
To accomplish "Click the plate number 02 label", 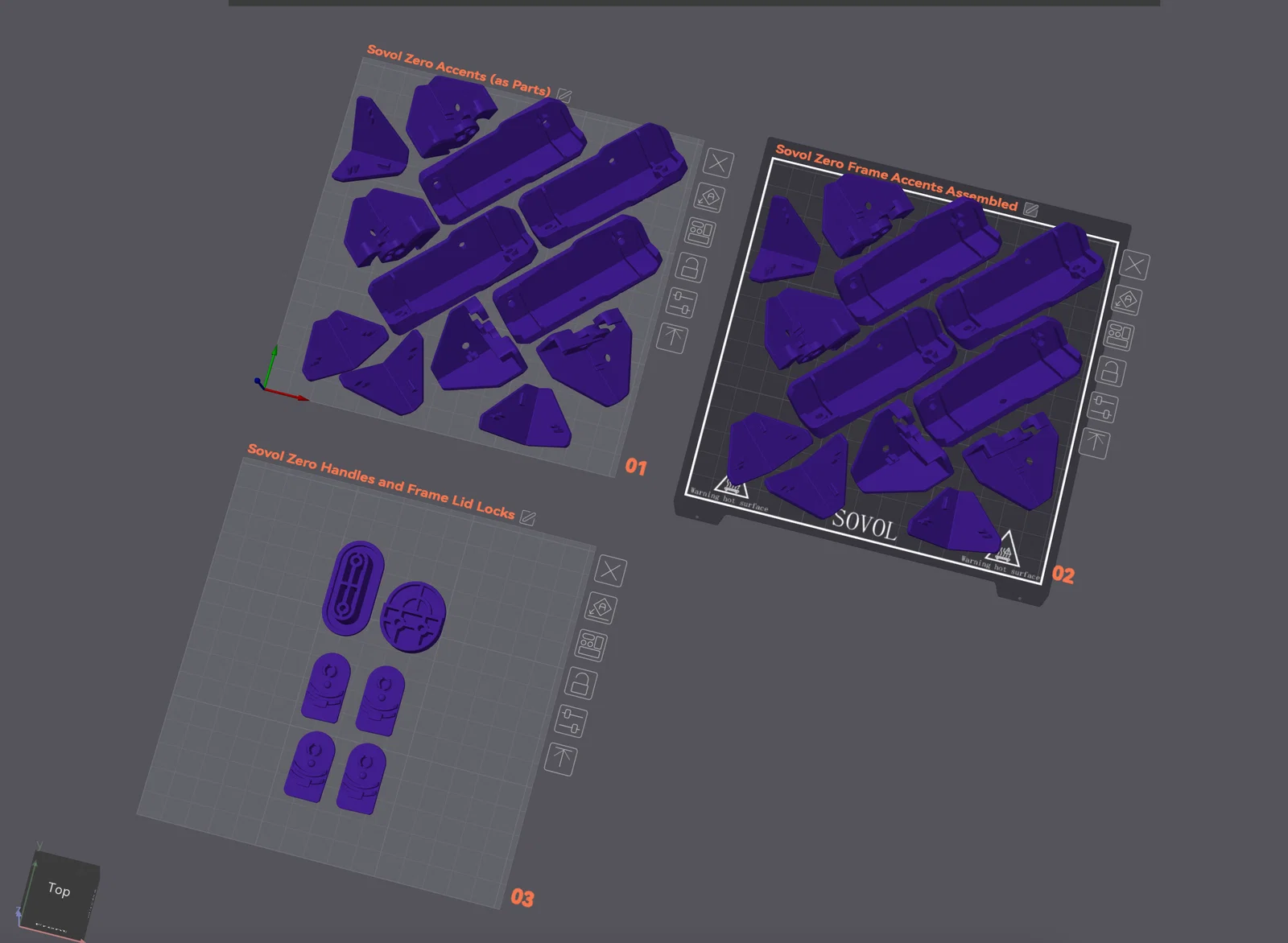I will (1063, 574).
